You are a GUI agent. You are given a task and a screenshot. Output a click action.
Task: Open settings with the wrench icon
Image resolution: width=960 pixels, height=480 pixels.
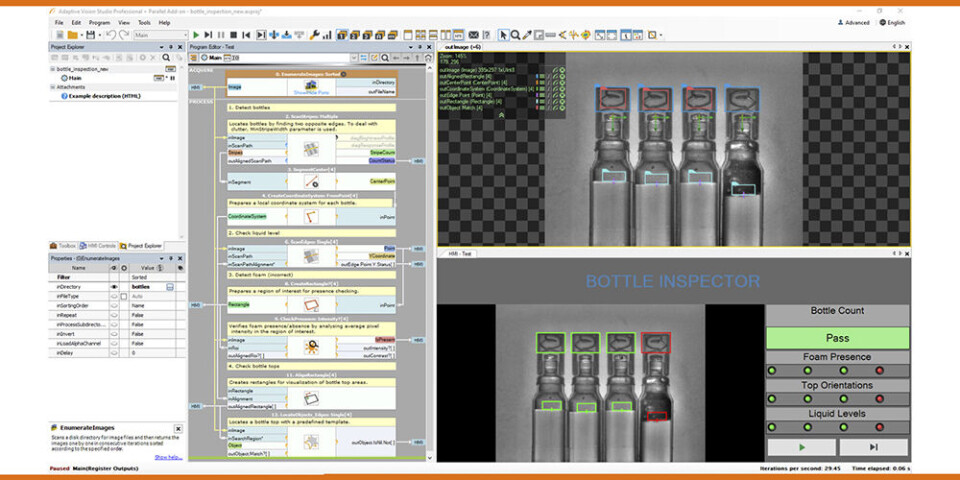[315, 35]
